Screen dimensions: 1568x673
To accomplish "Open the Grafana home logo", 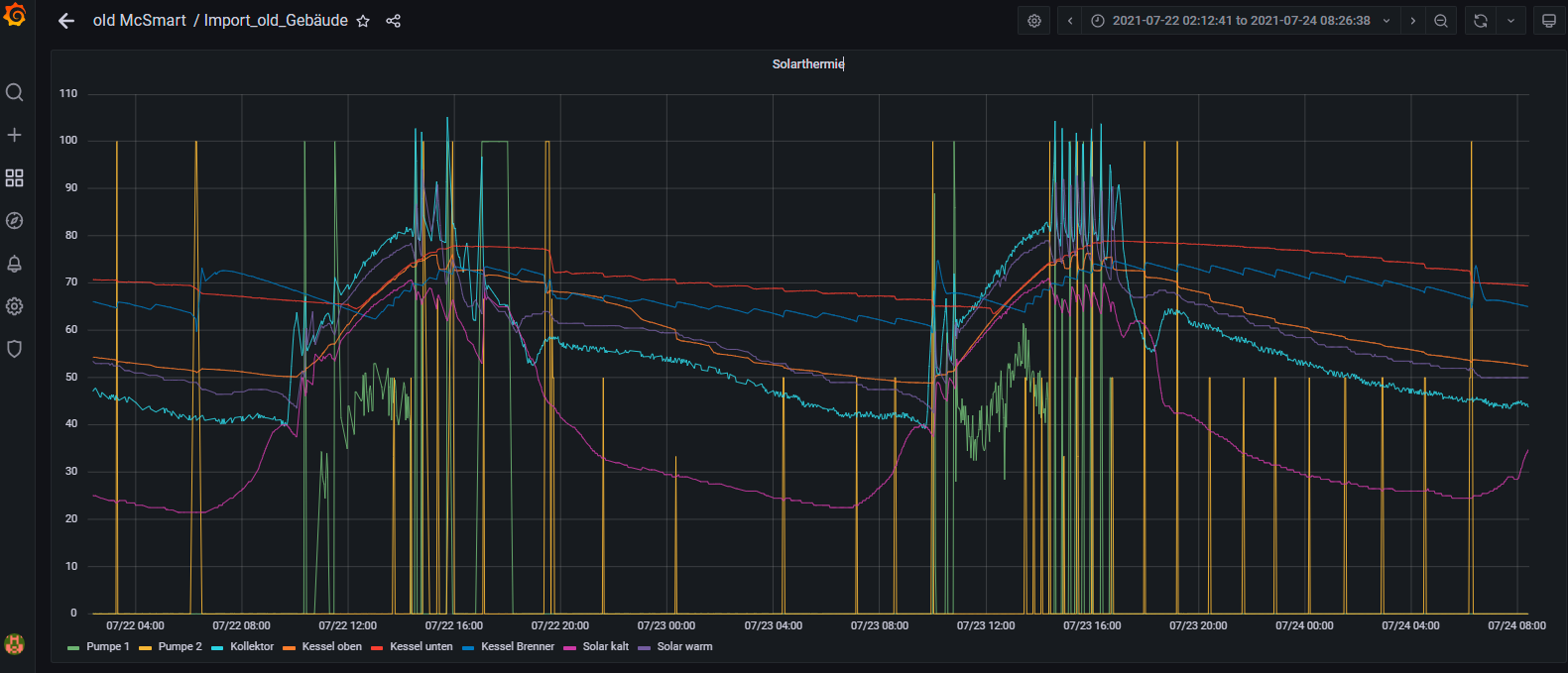I will click(x=15, y=15).
